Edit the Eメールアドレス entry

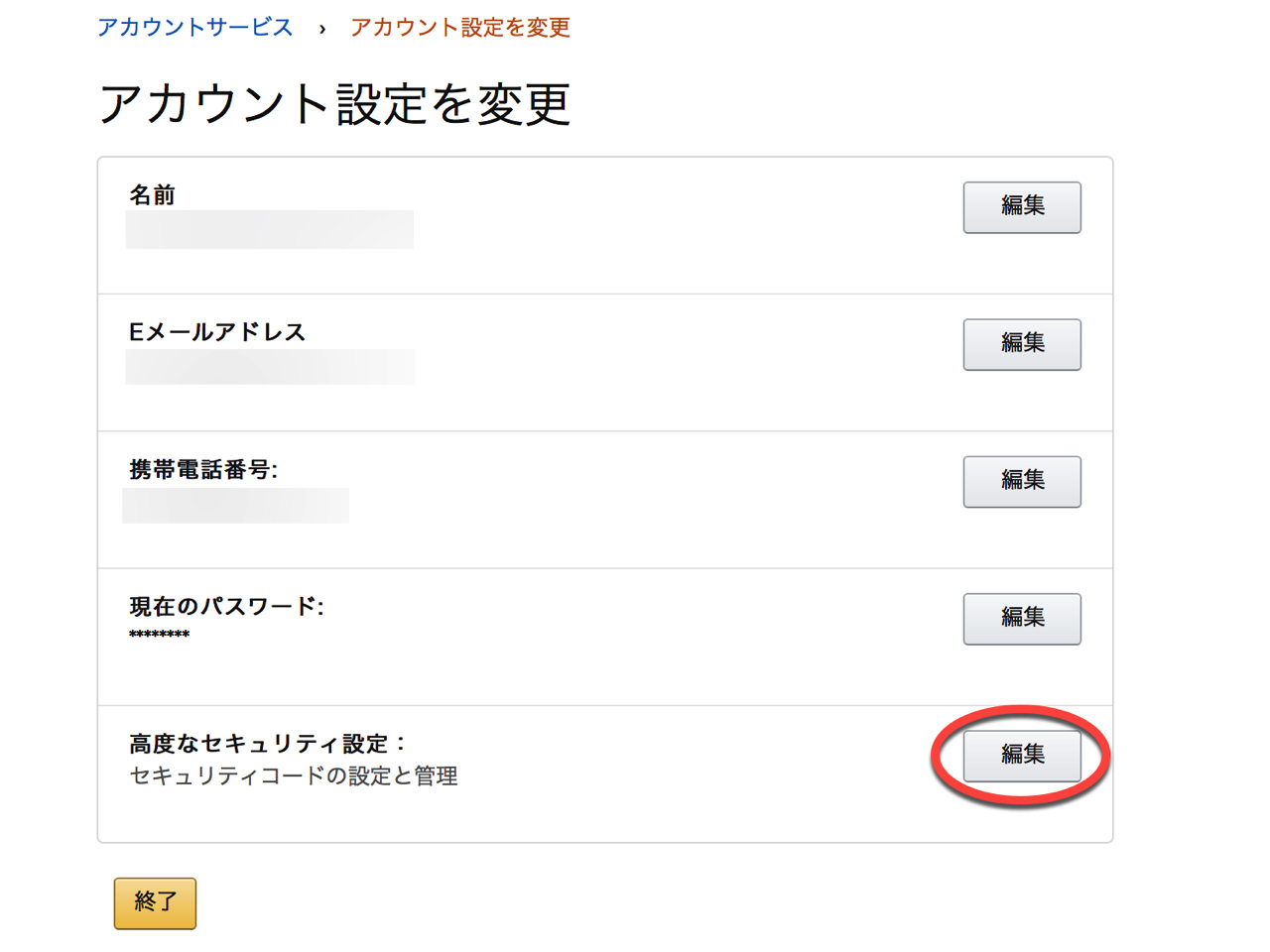(x=1022, y=344)
